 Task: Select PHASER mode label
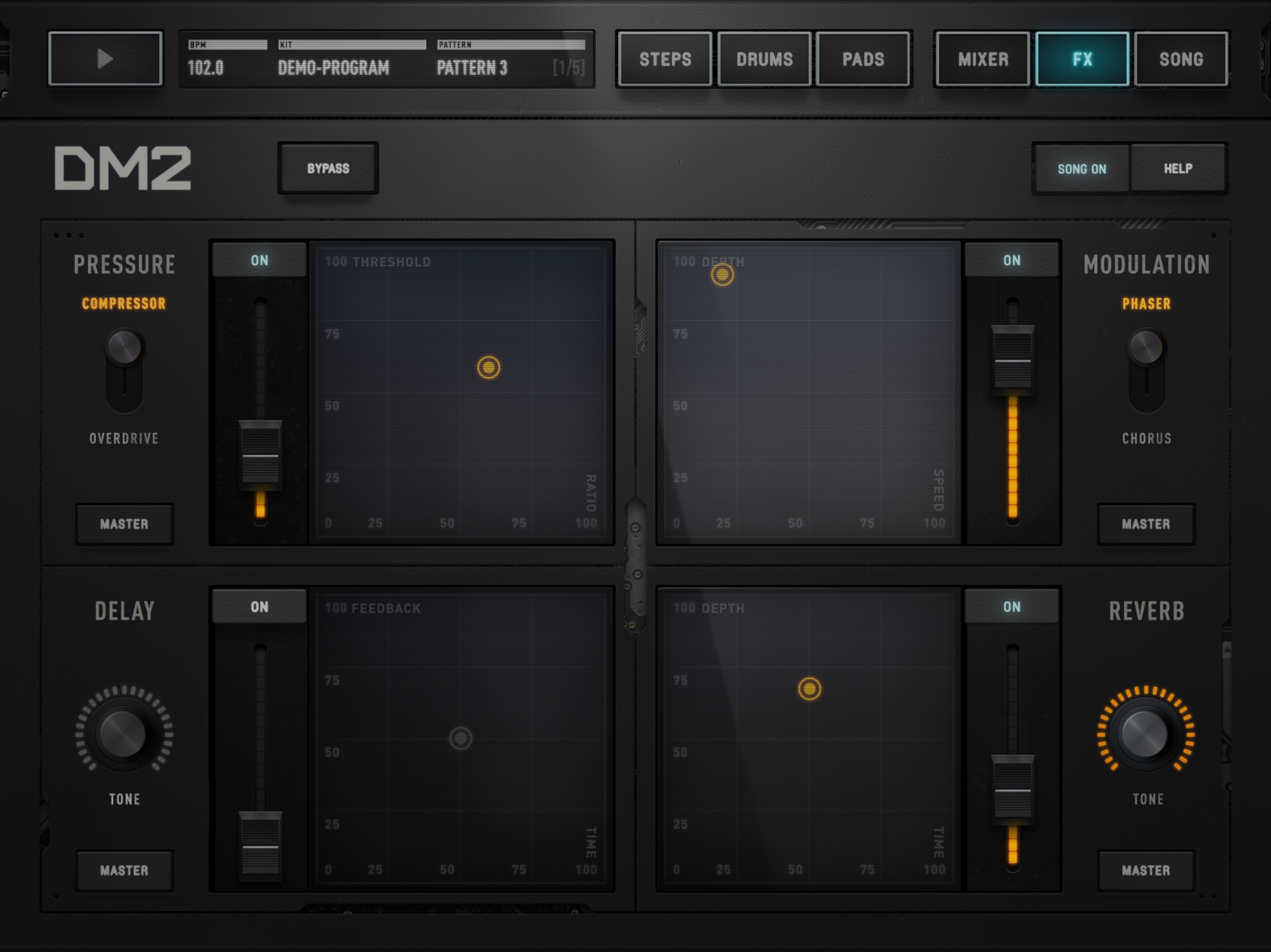1146,304
